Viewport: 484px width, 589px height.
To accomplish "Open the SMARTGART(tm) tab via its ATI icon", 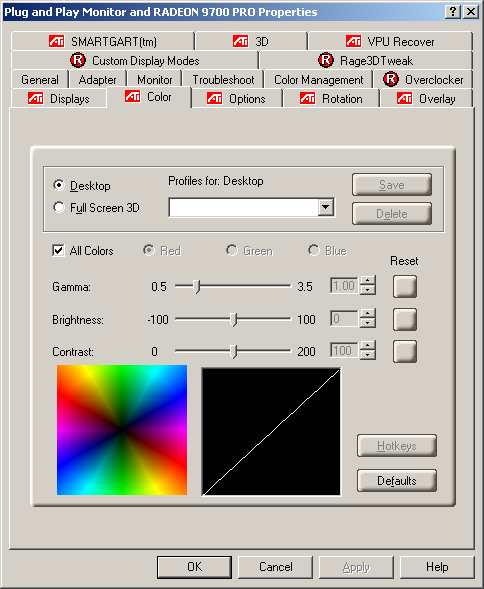I will tap(56, 41).
